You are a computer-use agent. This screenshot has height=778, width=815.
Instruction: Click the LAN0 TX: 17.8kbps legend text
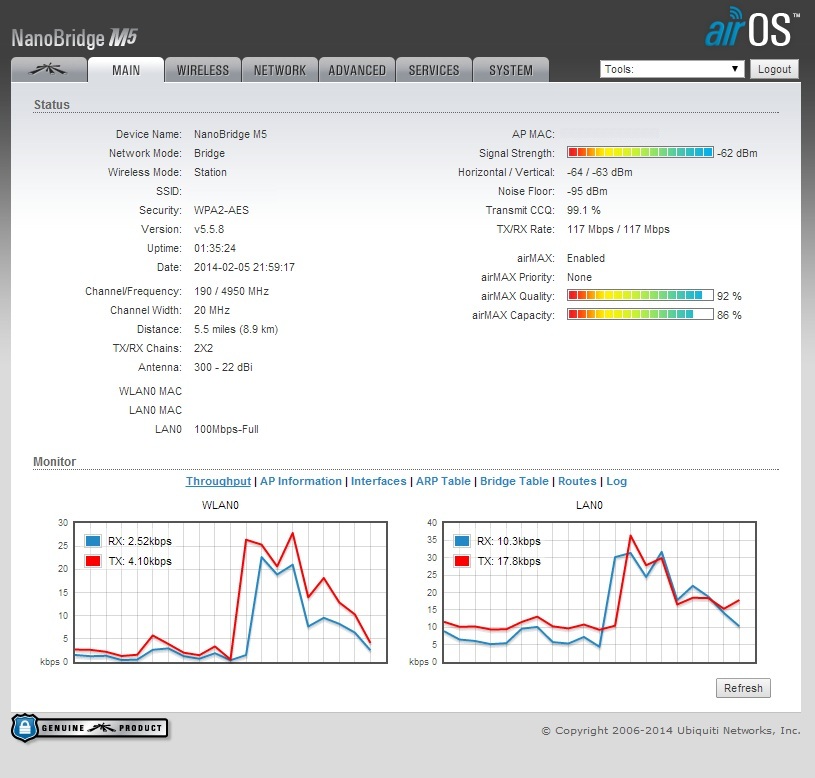point(509,561)
